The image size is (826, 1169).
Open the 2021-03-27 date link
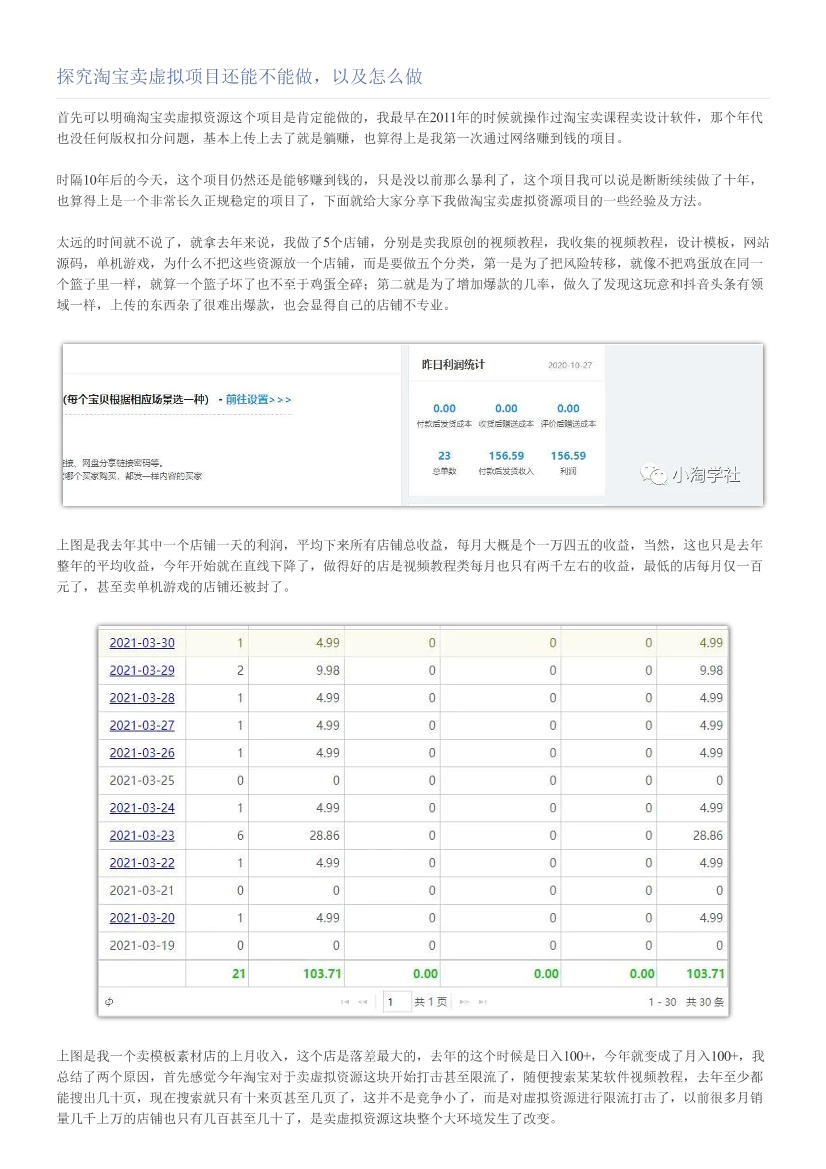tap(142, 725)
